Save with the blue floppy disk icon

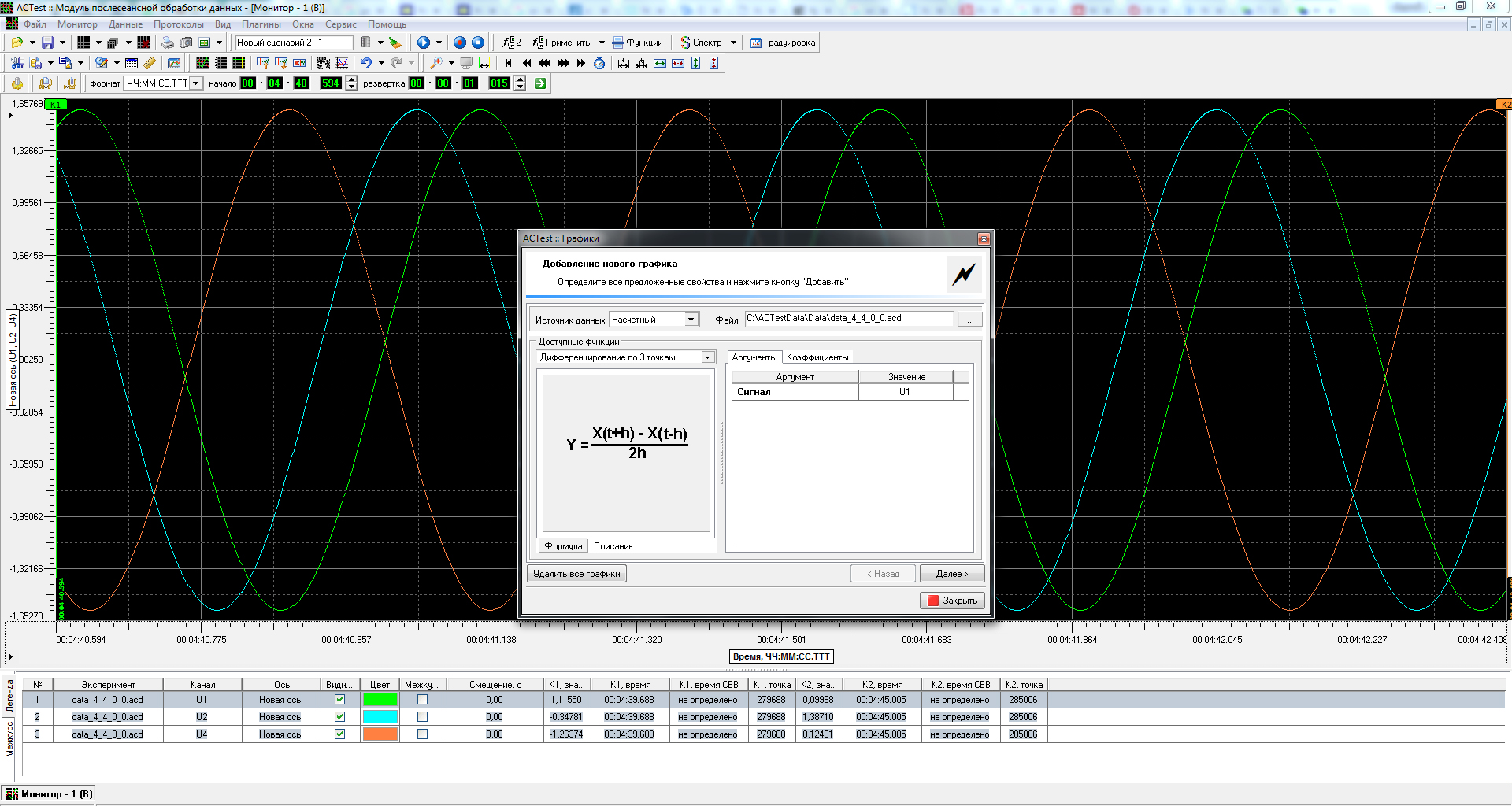48,43
